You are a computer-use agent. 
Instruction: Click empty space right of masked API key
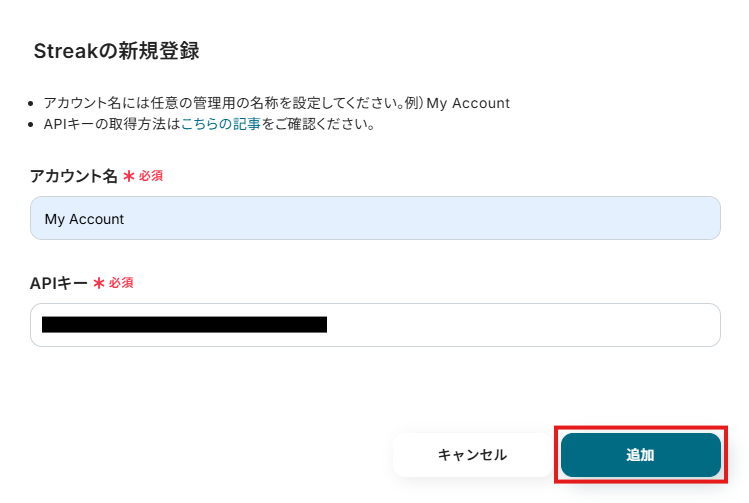[x=520, y=324]
